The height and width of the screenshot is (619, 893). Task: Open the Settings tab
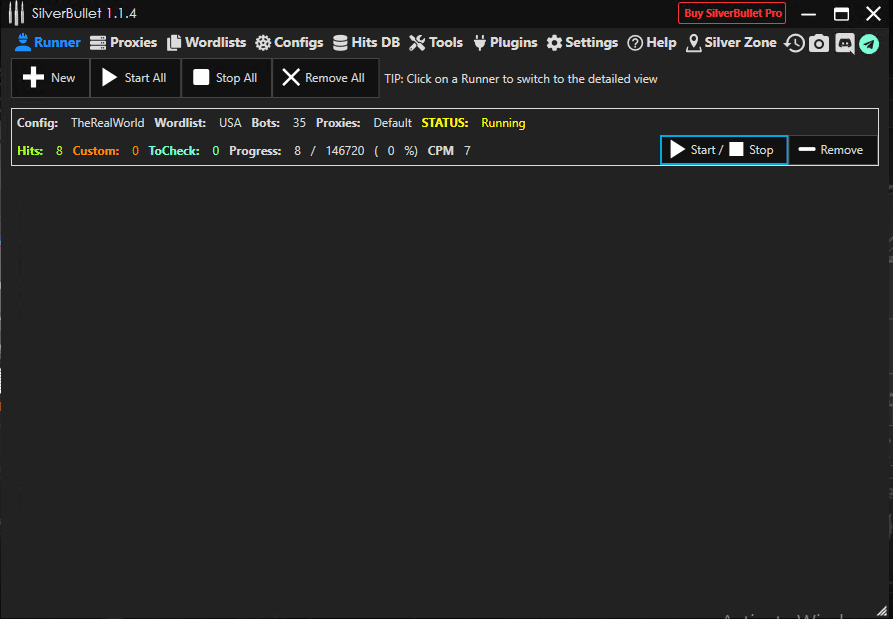point(582,43)
